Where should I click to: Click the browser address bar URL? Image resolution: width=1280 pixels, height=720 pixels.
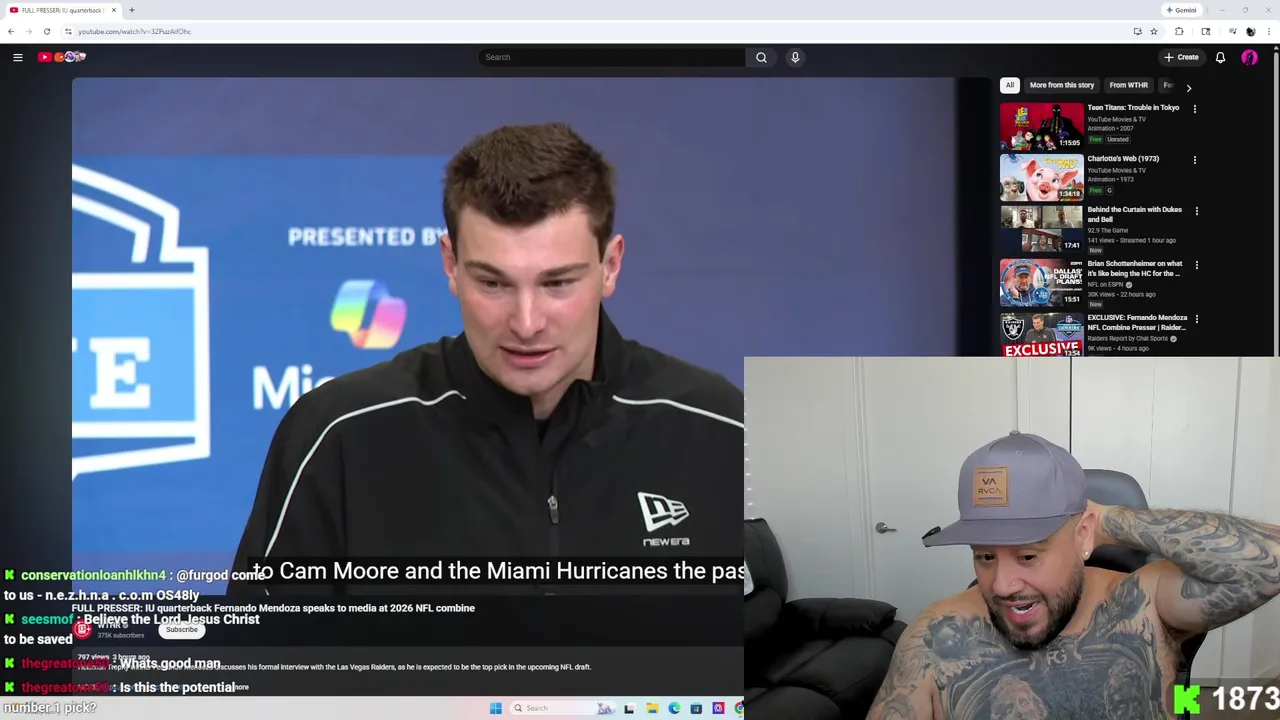click(135, 31)
